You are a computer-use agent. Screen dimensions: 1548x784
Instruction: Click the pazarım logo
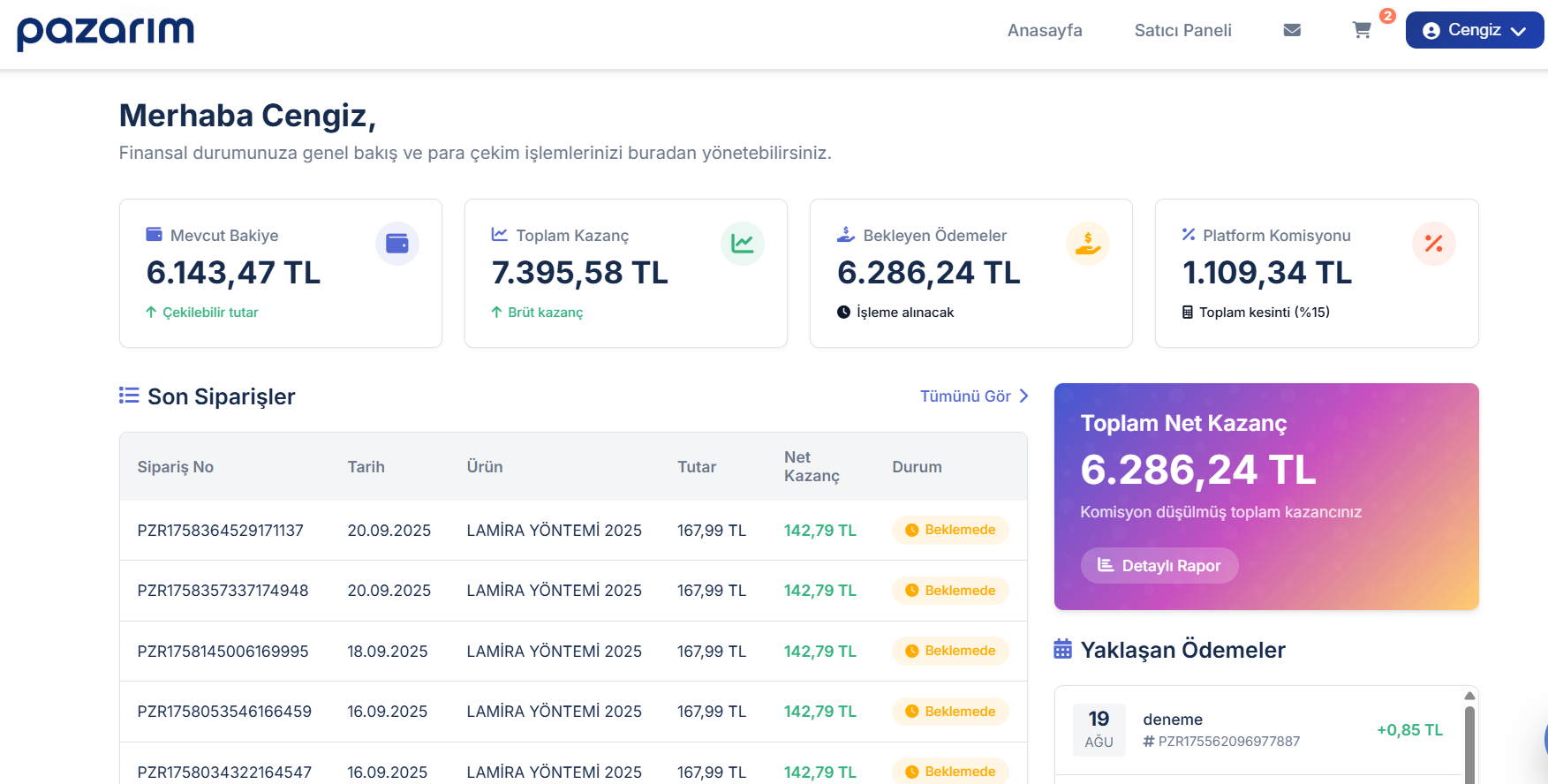coord(105,32)
